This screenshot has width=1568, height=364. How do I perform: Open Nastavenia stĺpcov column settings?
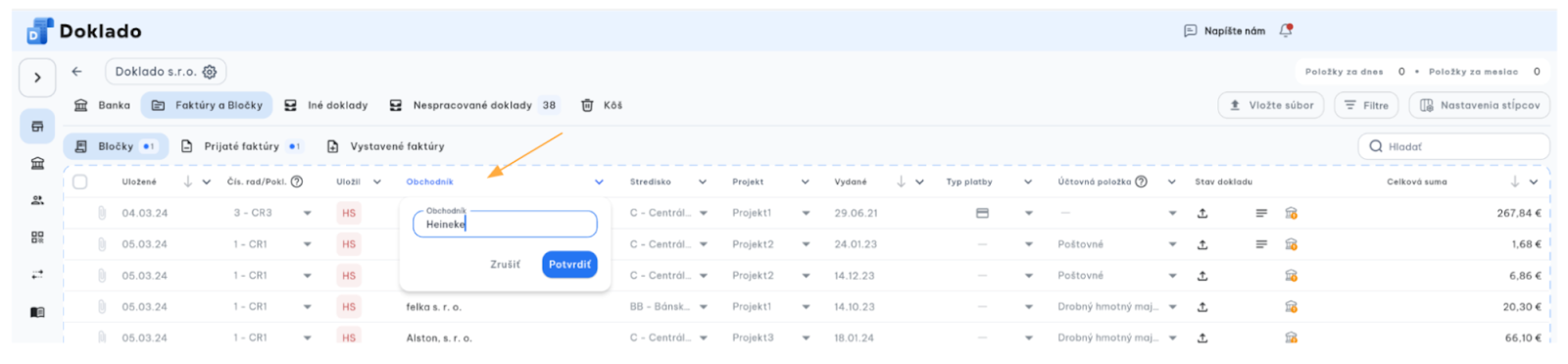click(x=1480, y=105)
